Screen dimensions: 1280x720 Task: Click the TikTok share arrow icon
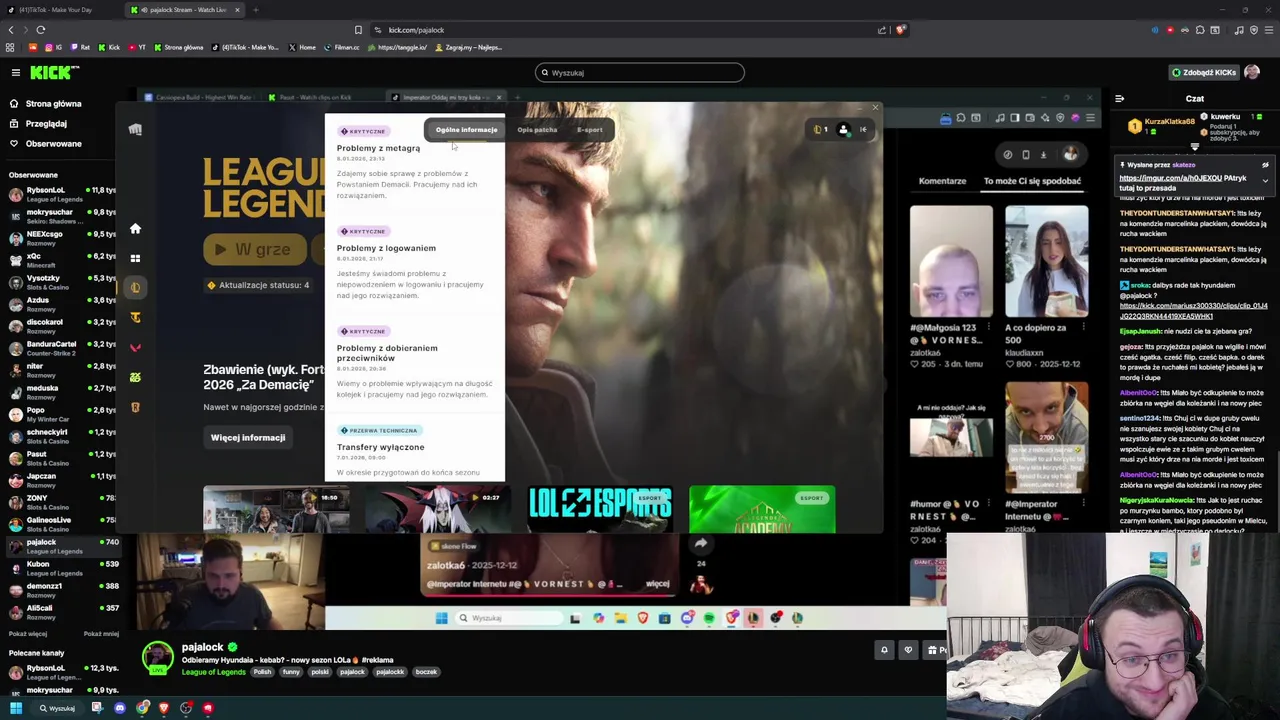(x=701, y=543)
